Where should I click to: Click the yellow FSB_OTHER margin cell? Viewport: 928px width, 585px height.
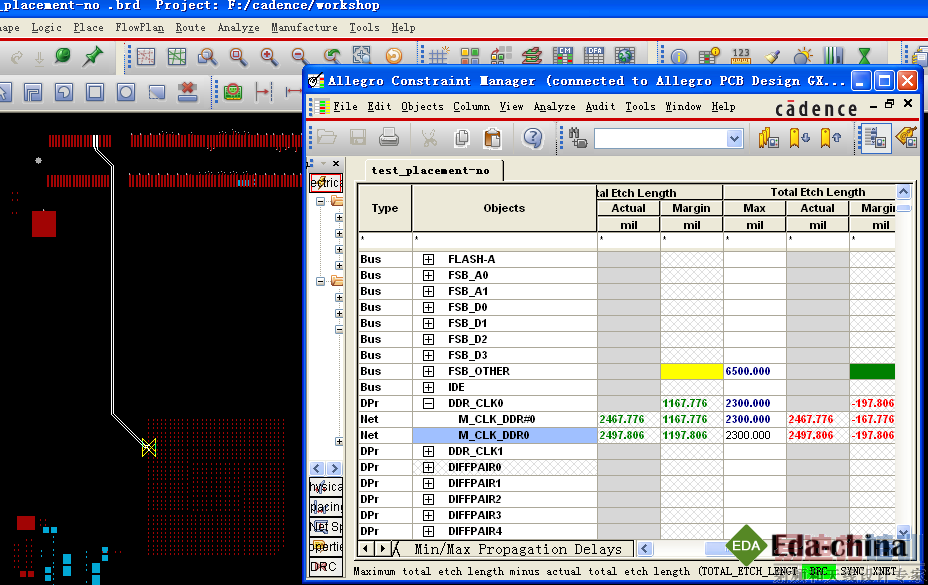click(x=691, y=372)
